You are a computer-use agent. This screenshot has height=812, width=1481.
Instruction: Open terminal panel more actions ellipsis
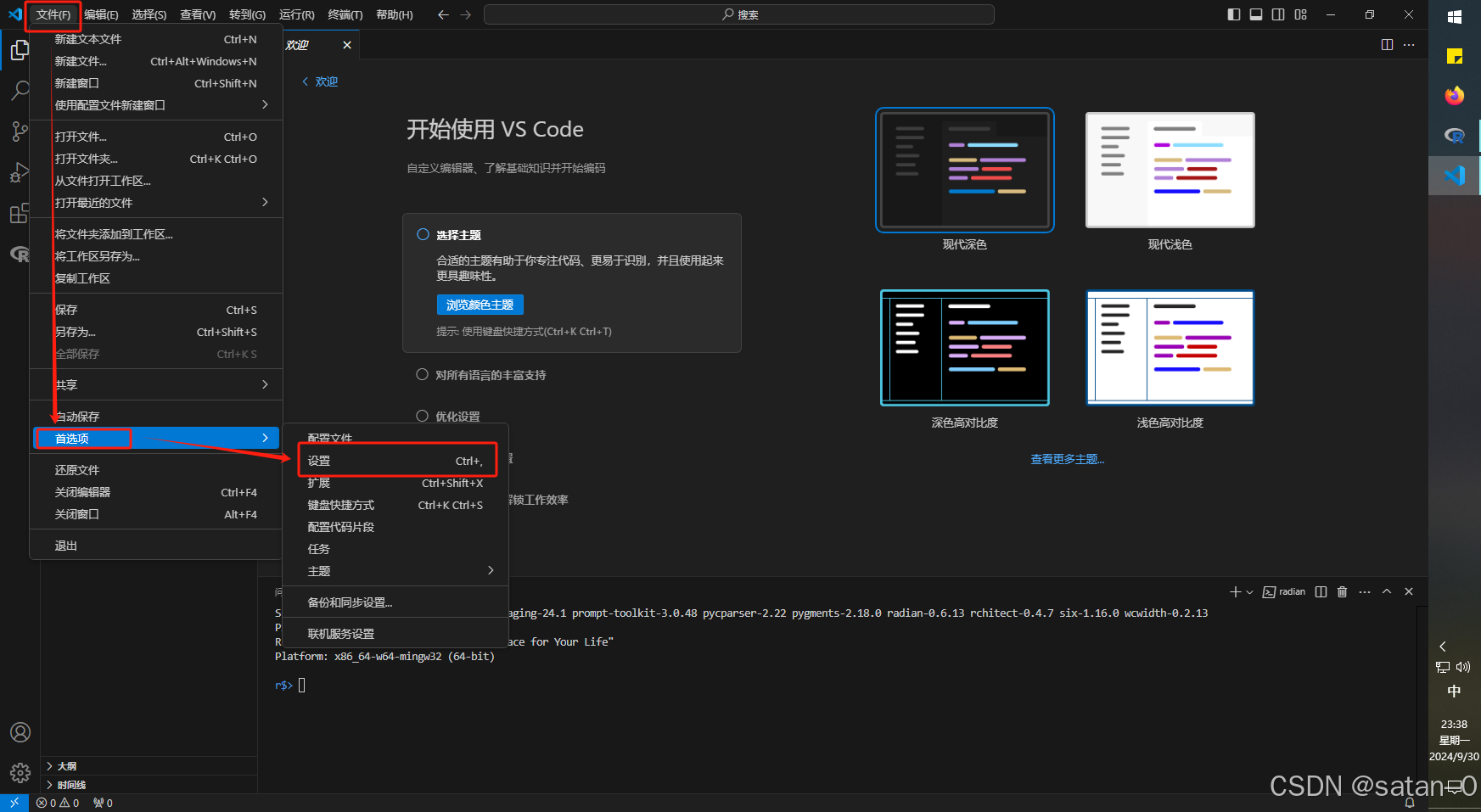[1365, 591]
